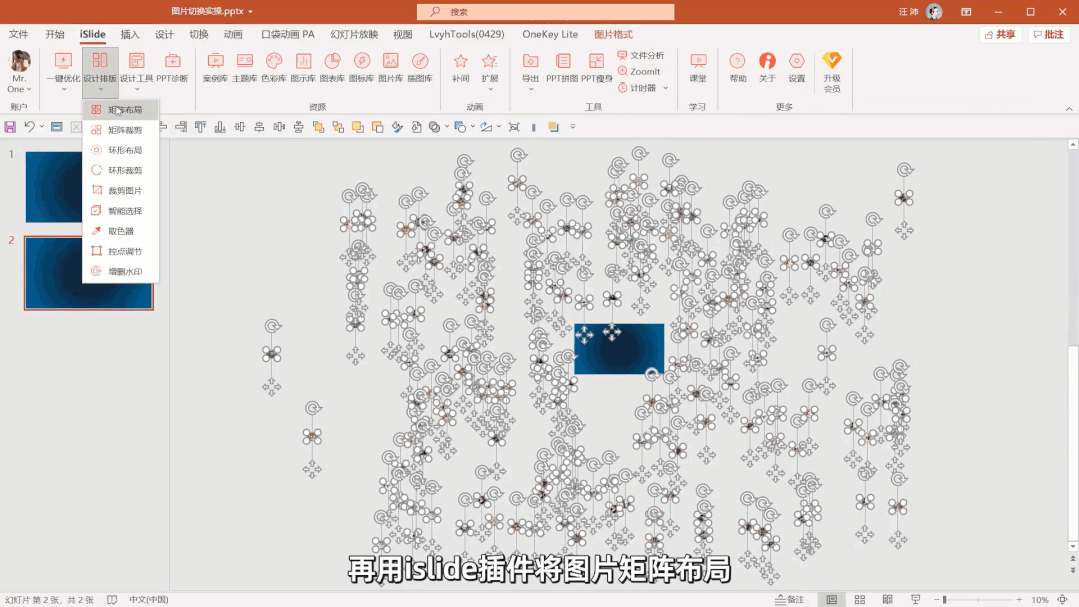Switch to slide sorter view icon
Image resolution: width=1079 pixels, height=607 pixels.
[x=859, y=599]
